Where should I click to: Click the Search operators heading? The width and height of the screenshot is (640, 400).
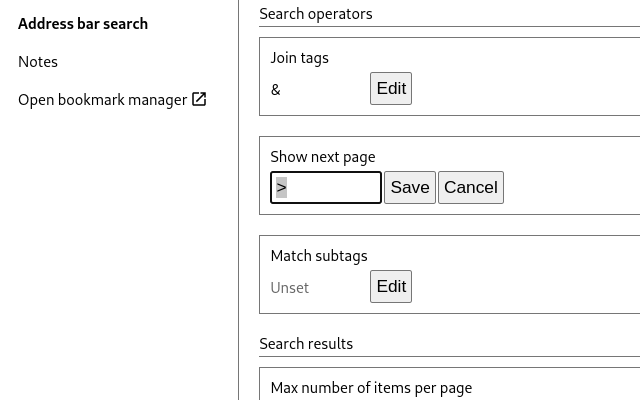pos(316,14)
